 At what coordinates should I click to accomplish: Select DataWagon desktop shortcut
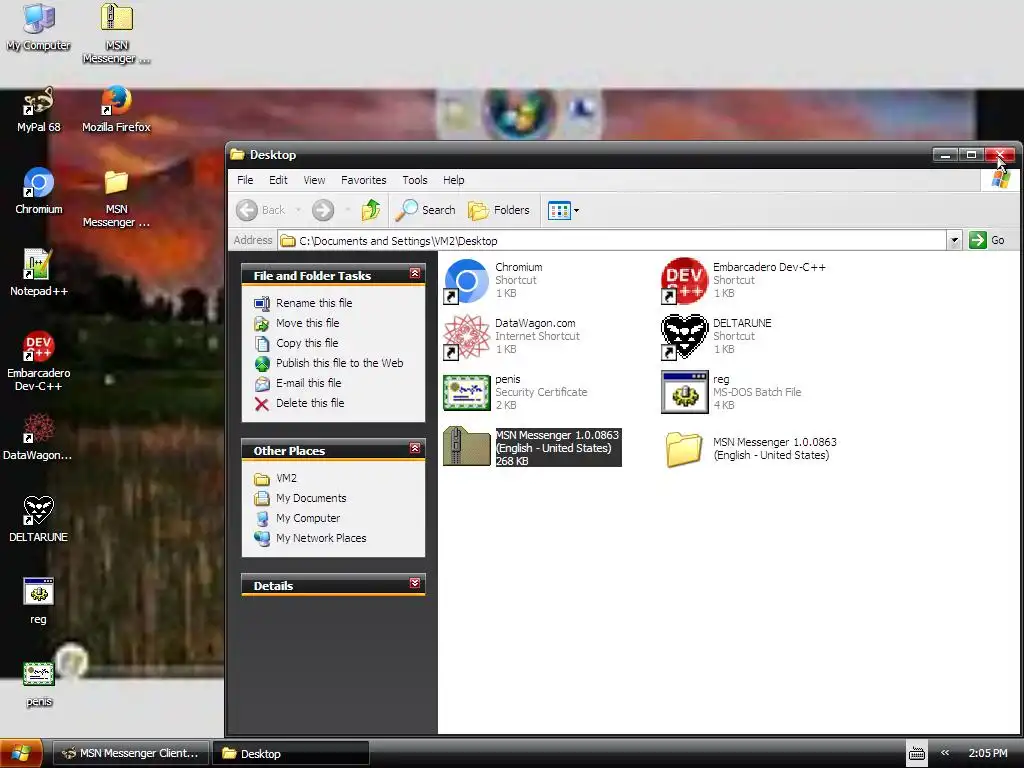(38, 436)
